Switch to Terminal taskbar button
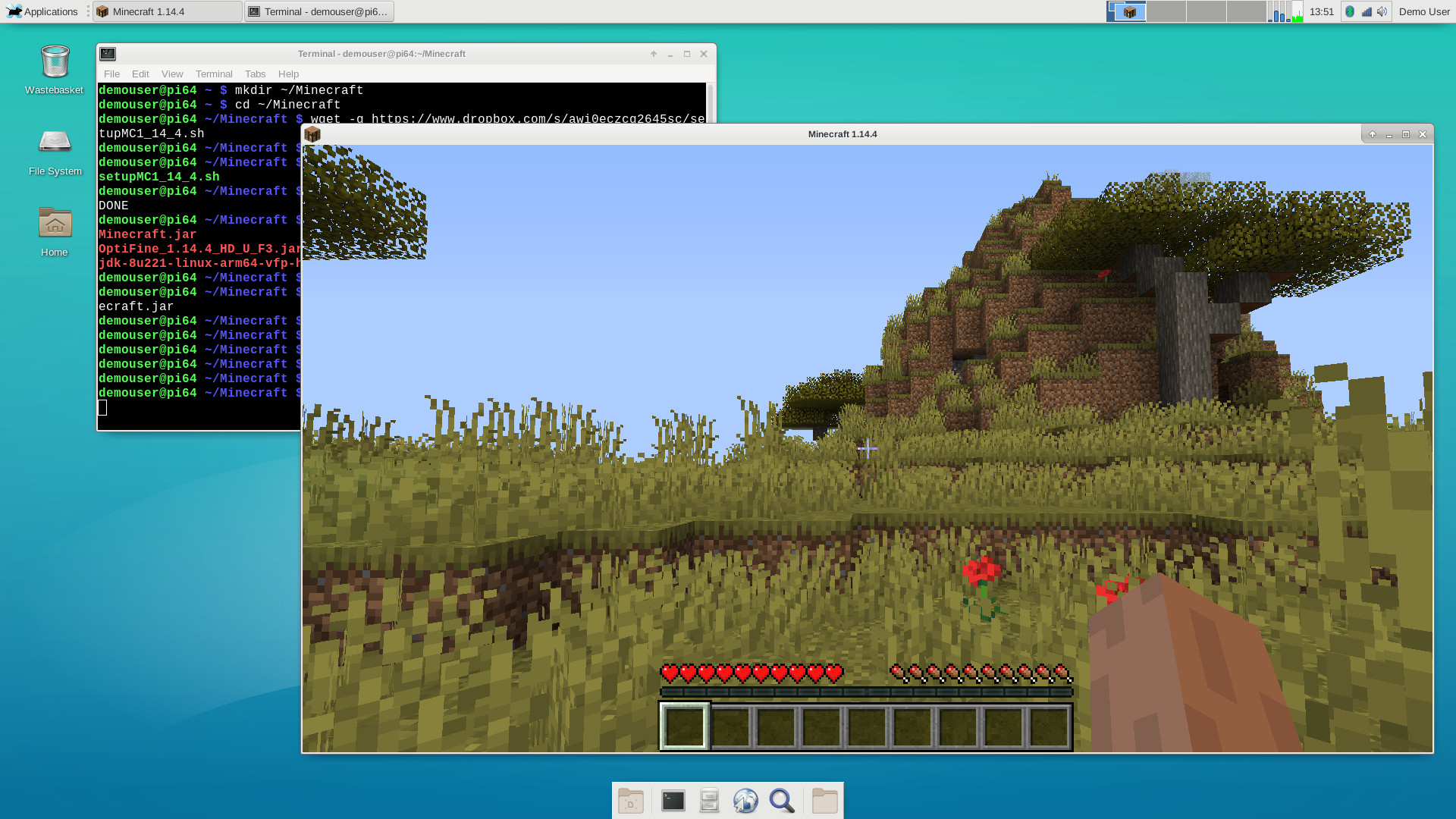This screenshot has height=819, width=1456. pos(319,11)
